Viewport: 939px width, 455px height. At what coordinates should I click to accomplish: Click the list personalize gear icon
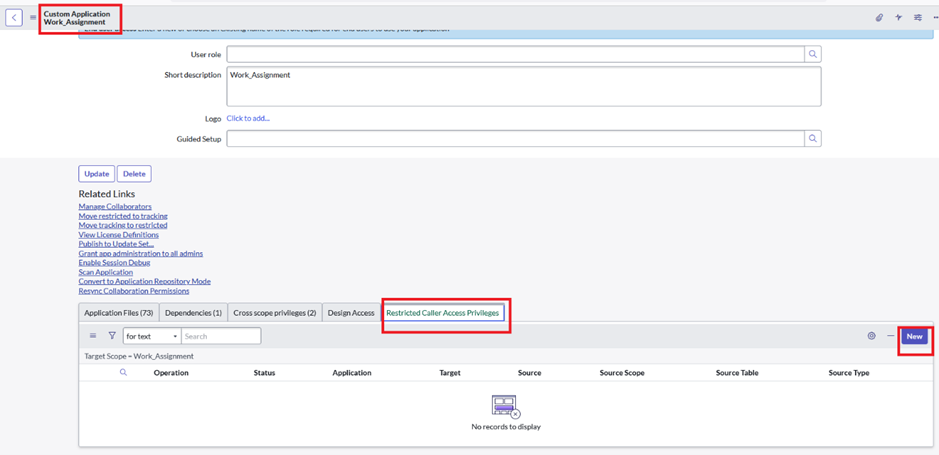click(871, 336)
